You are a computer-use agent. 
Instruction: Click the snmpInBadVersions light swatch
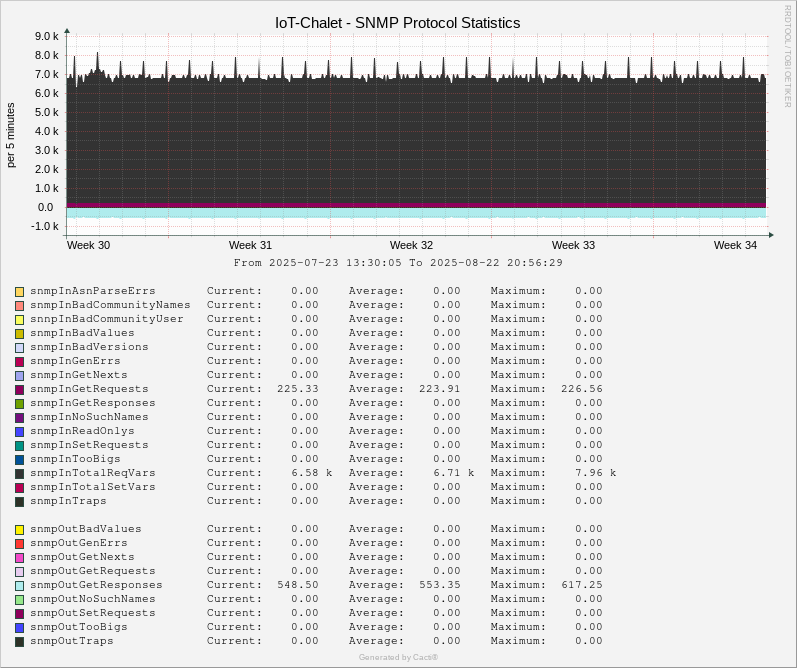[19, 348]
